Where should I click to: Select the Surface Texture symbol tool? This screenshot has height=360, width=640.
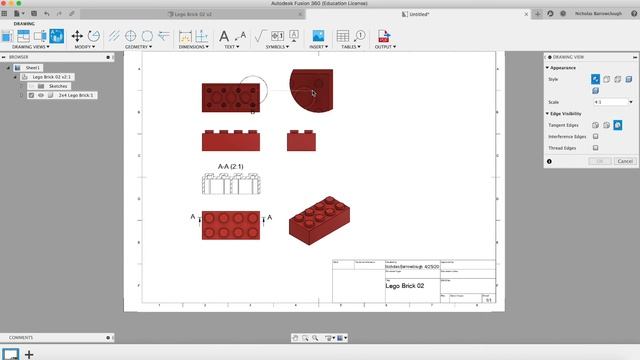click(x=260, y=36)
